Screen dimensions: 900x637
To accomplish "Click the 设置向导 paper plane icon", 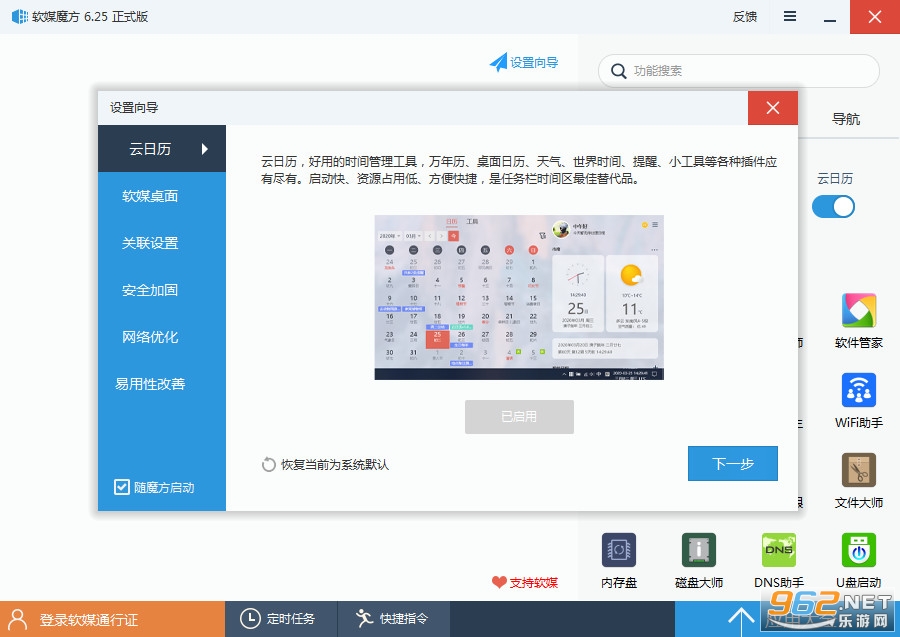I will pyautogui.click(x=498, y=62).
